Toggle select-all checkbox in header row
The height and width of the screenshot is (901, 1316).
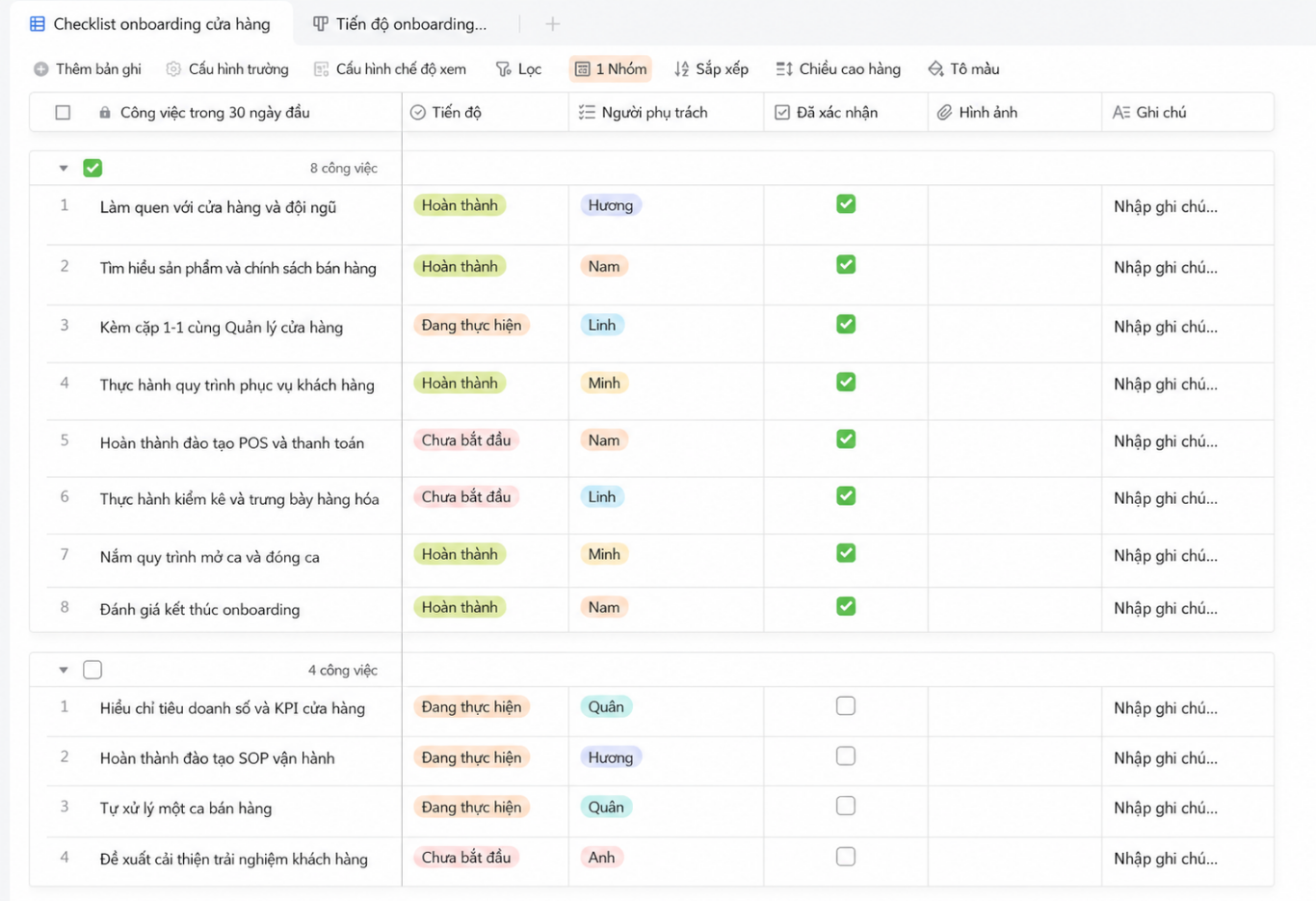tap(63, 113)
